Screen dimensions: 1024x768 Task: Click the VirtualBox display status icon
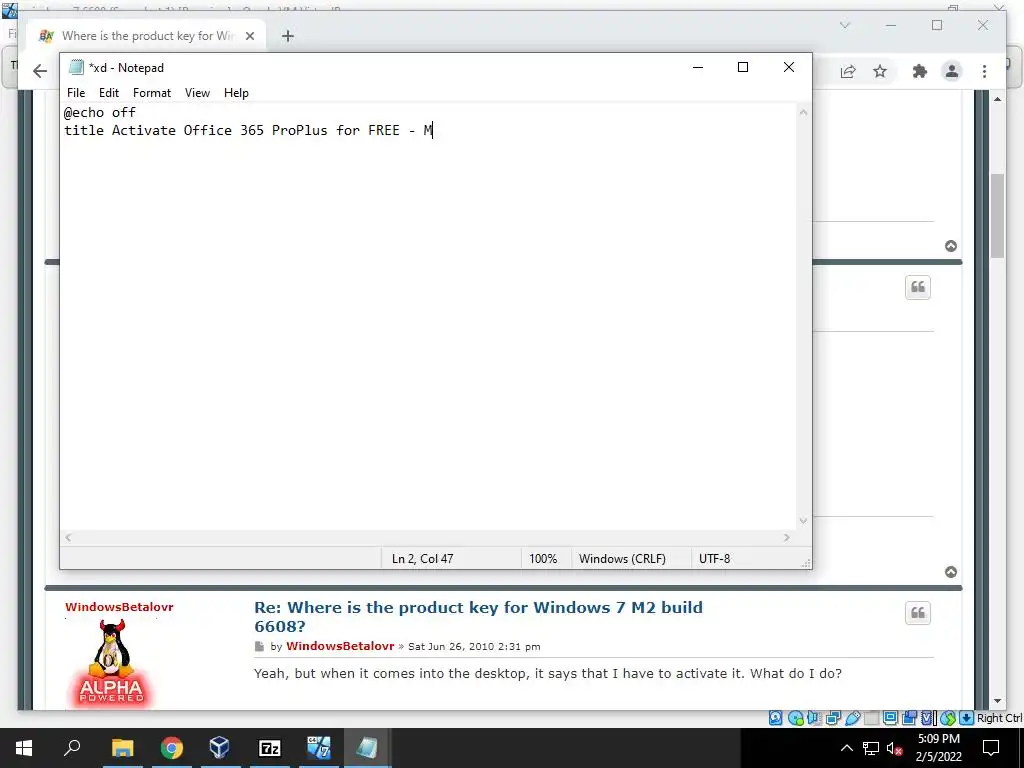890,718
